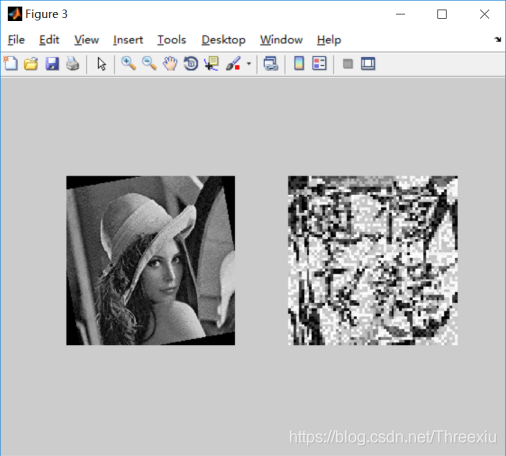The height and width of the screenshot is (456, 506).
Task: Open the File menu
Action: (16, 40)
